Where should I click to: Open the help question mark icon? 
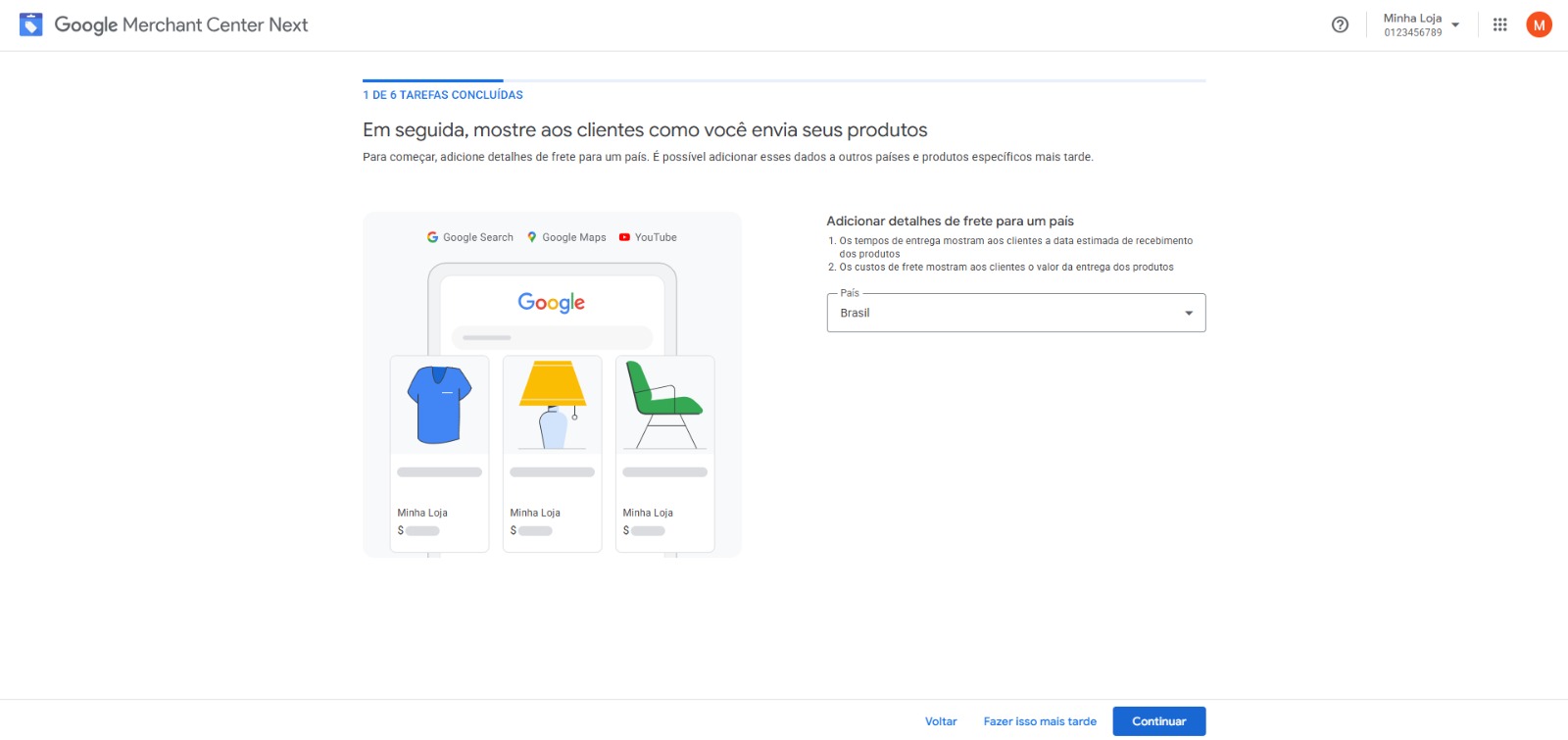tap(1340, 25)
